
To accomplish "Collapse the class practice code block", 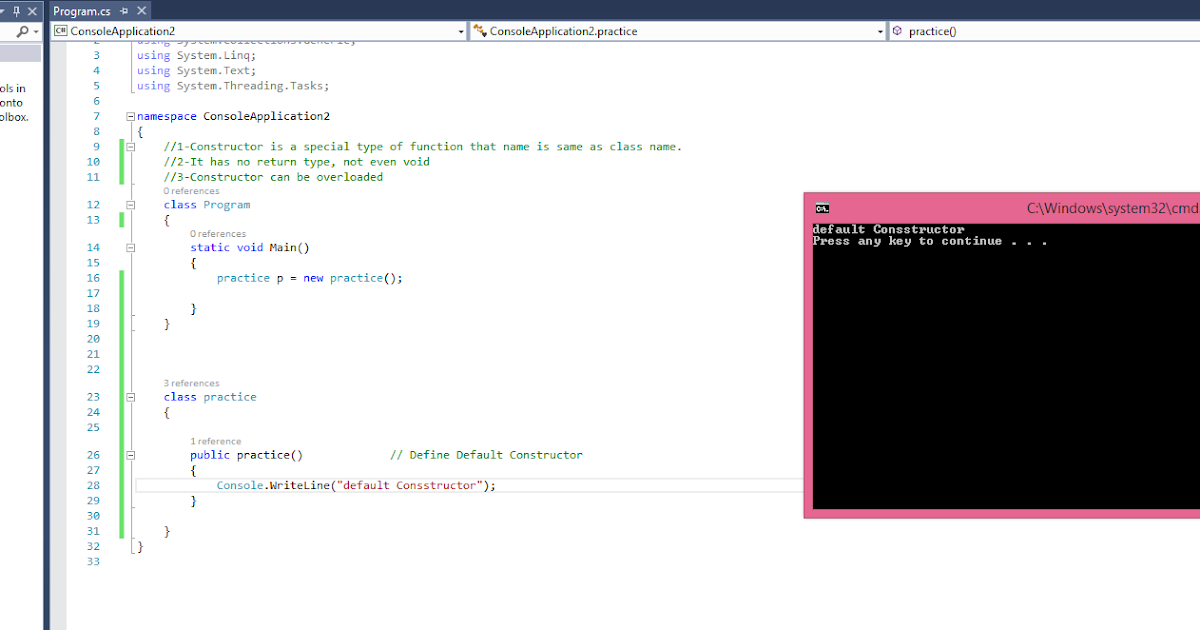I will point(130,397).
